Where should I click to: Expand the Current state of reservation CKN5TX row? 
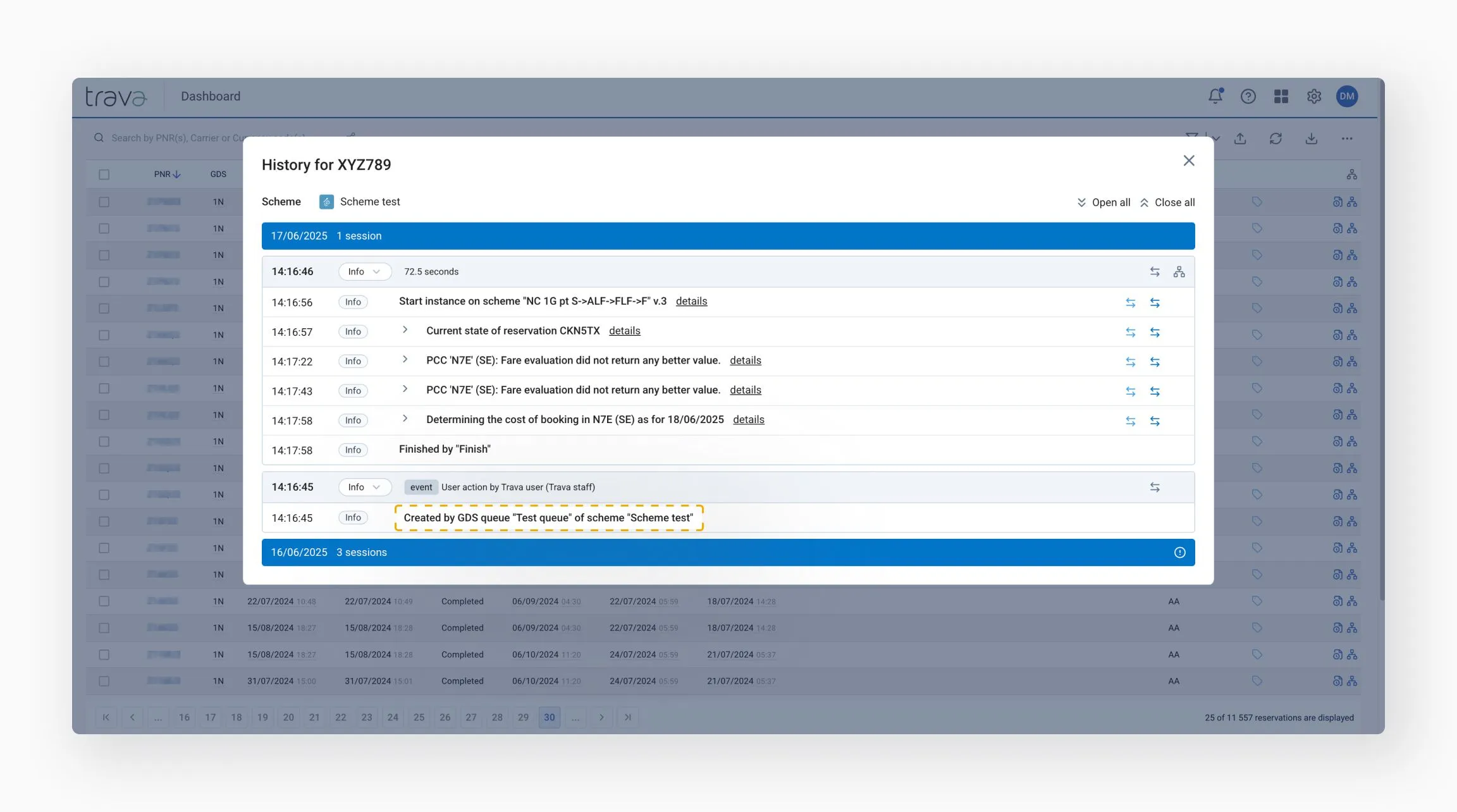pos(405,330)
